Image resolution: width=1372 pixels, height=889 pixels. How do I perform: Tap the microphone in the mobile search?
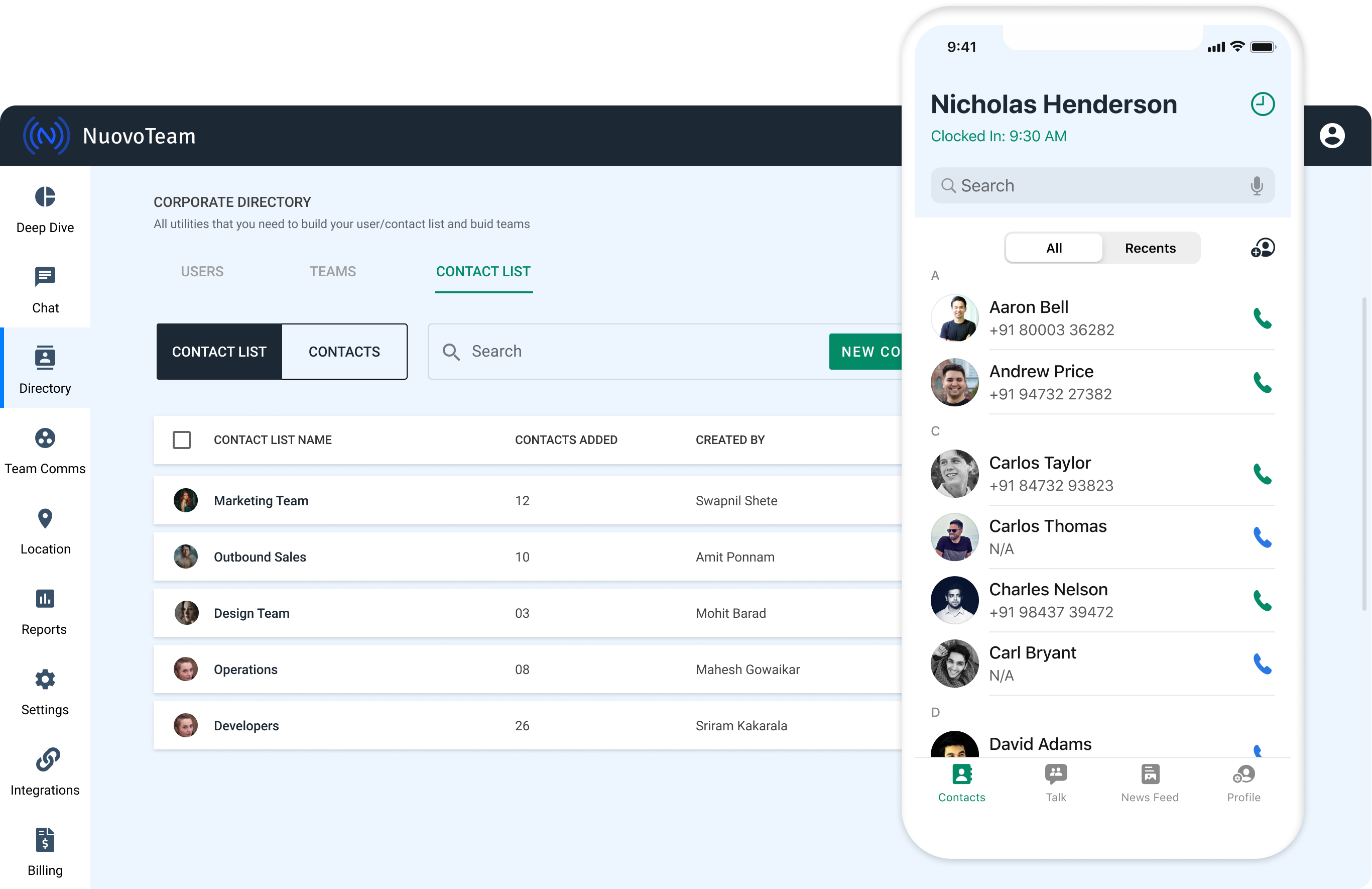coord(1257,186)
